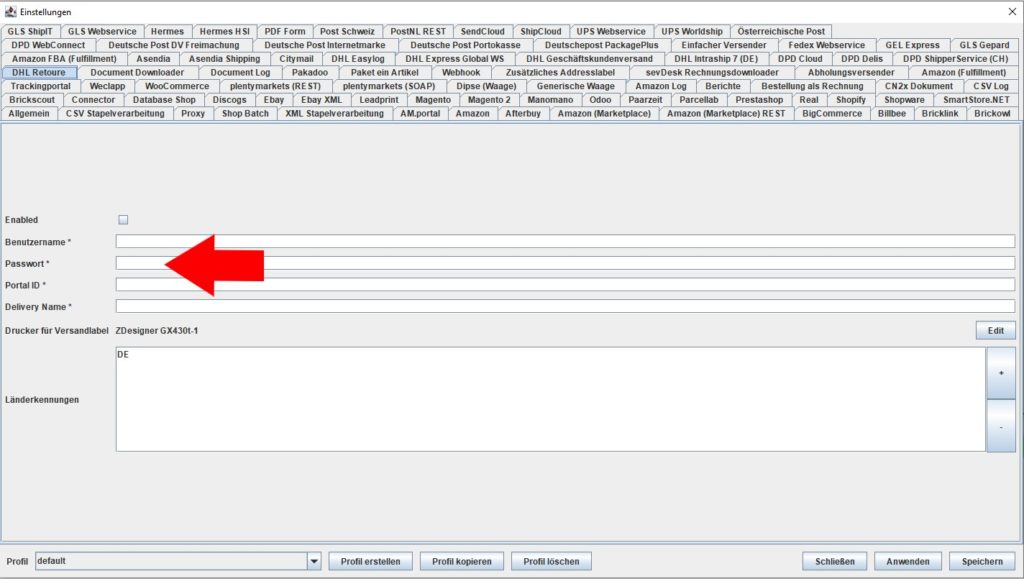The image size is (1024, 579).
Task: Switch to the Database Shop tab
Action: [x=164, y=100]
